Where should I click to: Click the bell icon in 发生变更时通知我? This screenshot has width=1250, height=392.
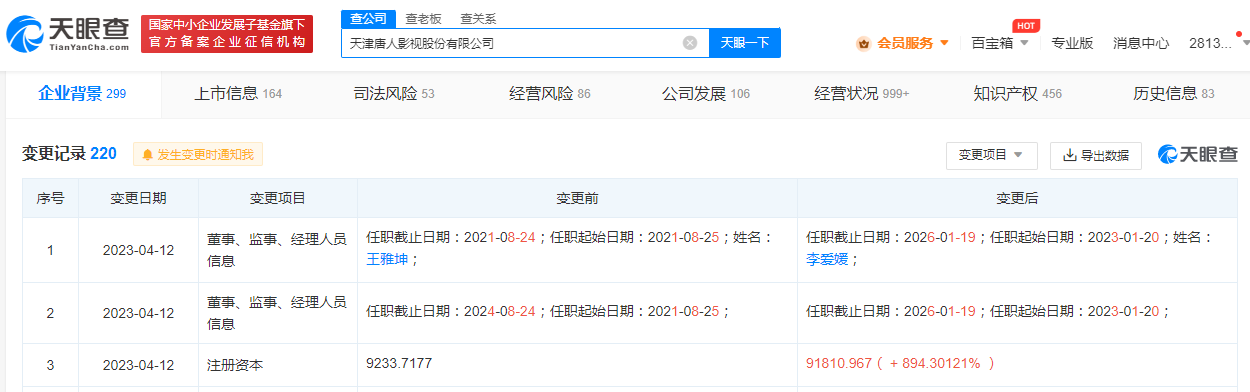click(x=148, y=155)
